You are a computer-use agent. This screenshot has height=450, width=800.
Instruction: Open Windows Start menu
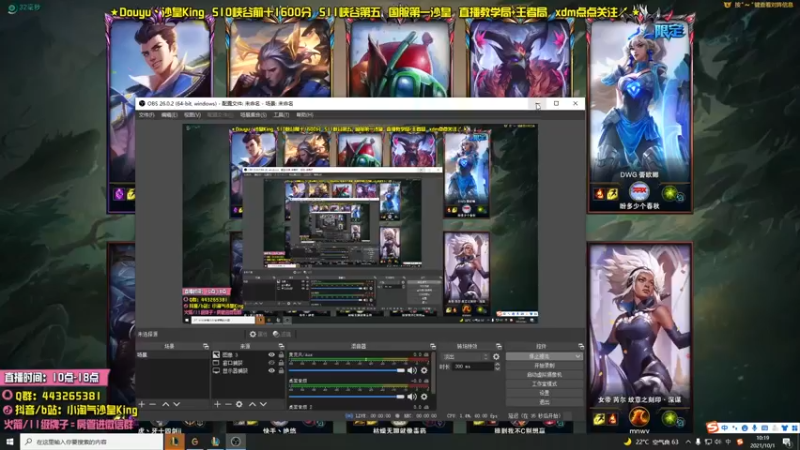click(9, 441)
